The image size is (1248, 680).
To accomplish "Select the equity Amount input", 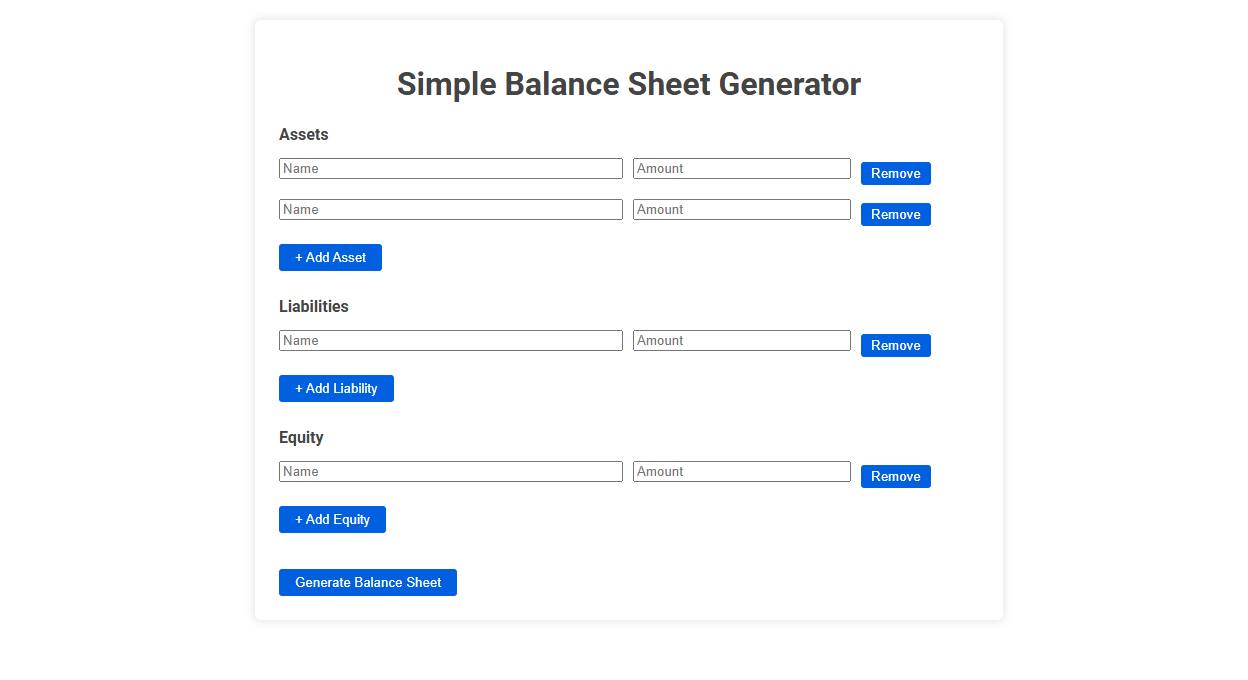I will pyautogui.click(x=741, y=471).
